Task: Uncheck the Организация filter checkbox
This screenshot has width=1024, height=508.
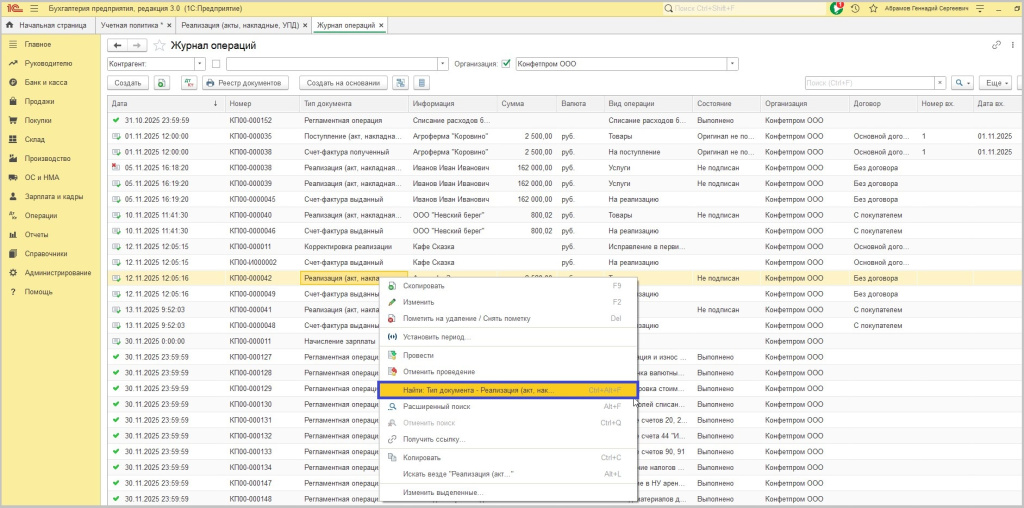Action: 506,64
